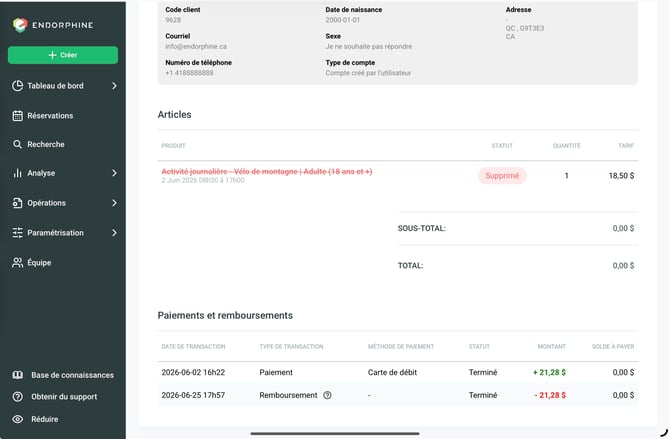Expand the Paramétrisation chevron
The width and height of the screenshot is (670, 439).
pos(114,233)
